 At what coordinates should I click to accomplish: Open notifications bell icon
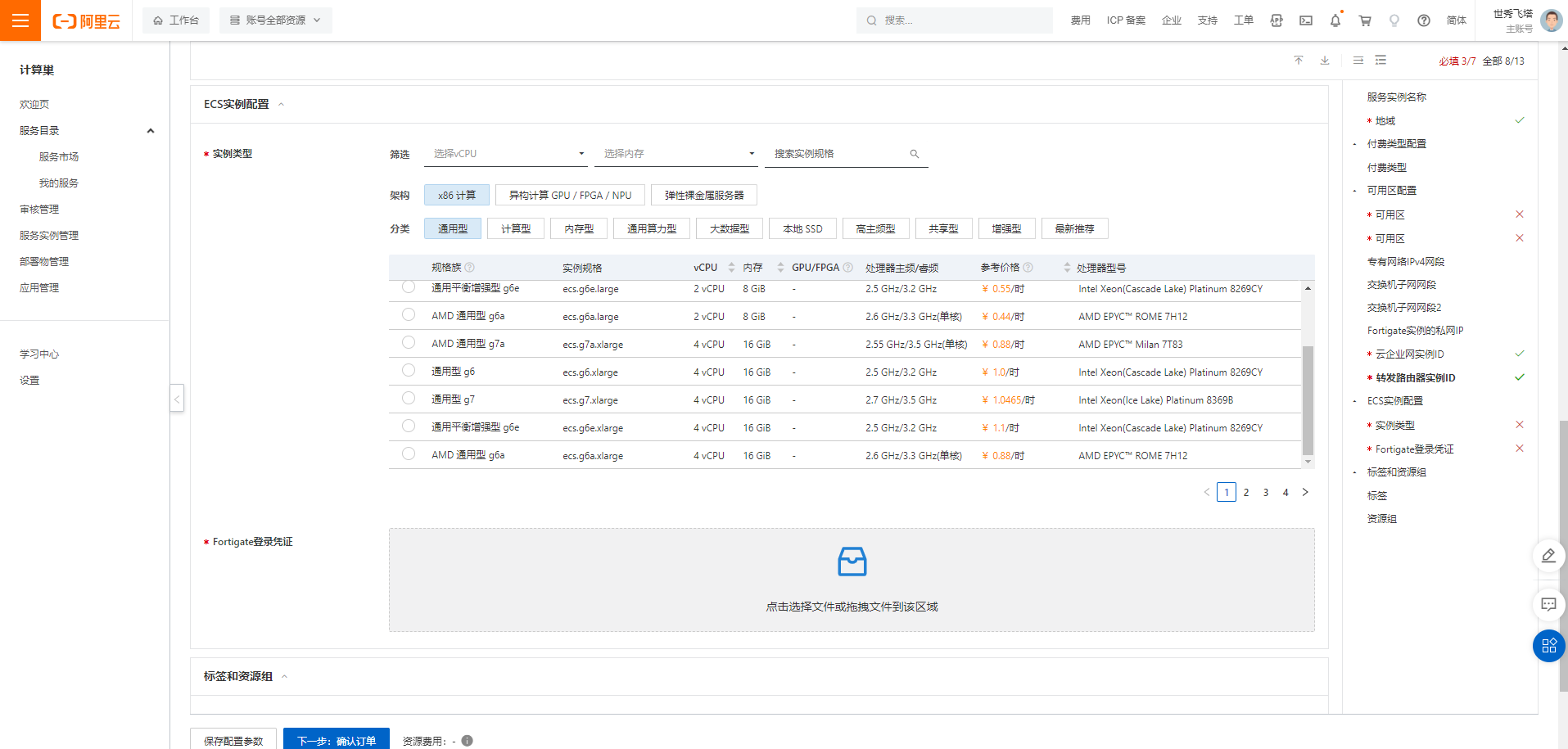1335,20
